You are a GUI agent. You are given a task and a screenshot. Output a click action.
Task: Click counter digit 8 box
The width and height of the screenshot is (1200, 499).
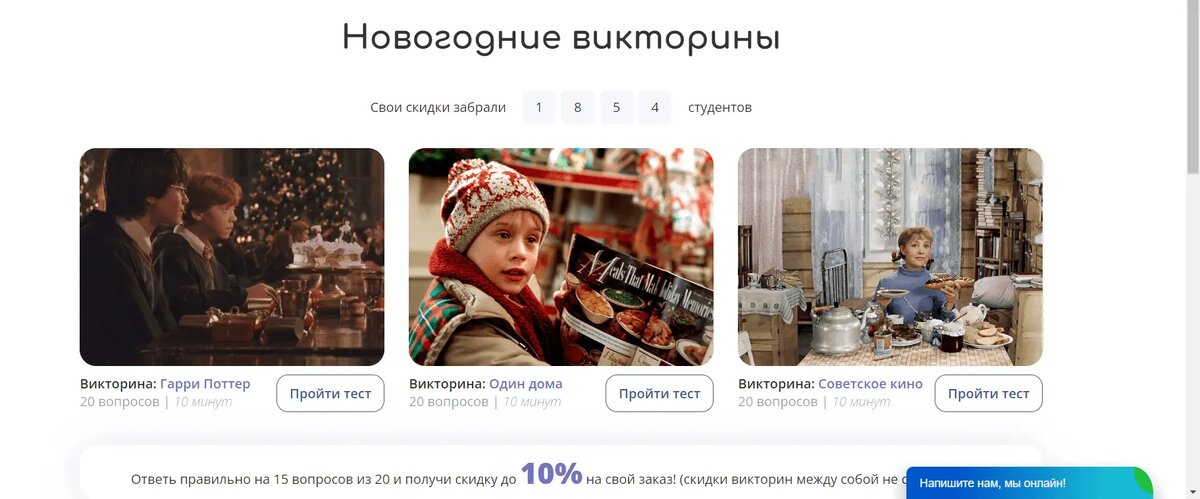(578, 107)
